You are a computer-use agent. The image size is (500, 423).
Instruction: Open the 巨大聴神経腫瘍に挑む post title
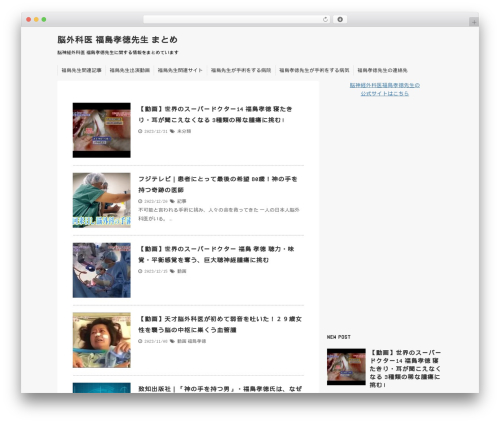(216, 254)
